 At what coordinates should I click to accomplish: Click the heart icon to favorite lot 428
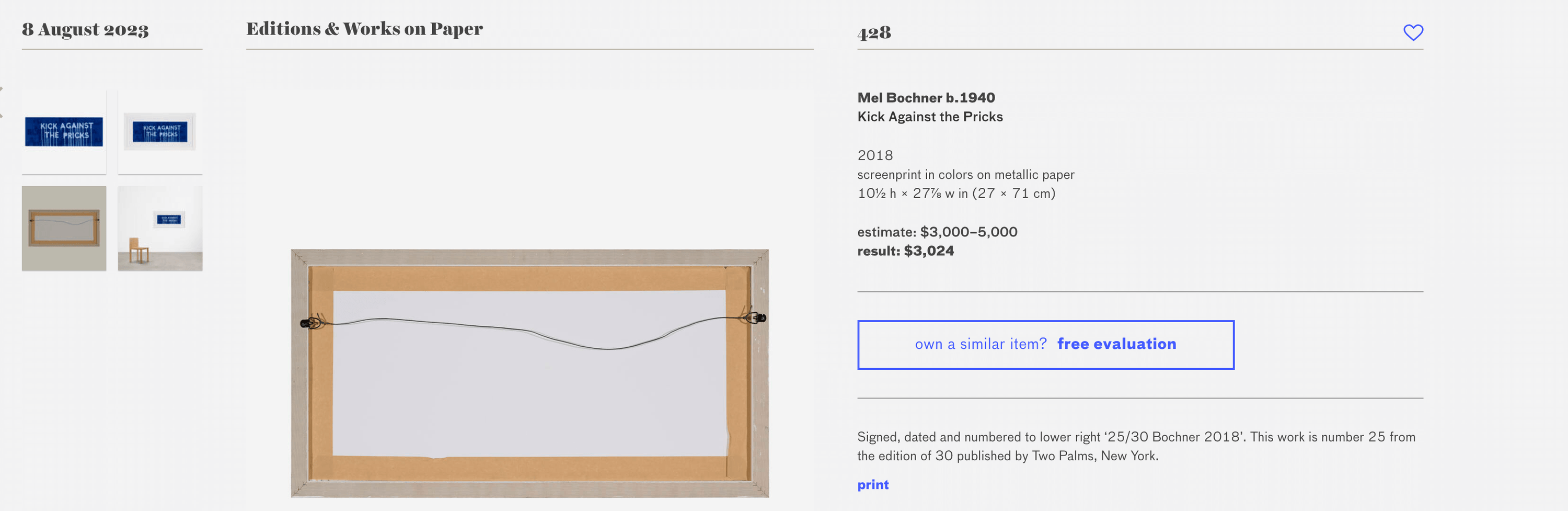(x=1413, y=32)
